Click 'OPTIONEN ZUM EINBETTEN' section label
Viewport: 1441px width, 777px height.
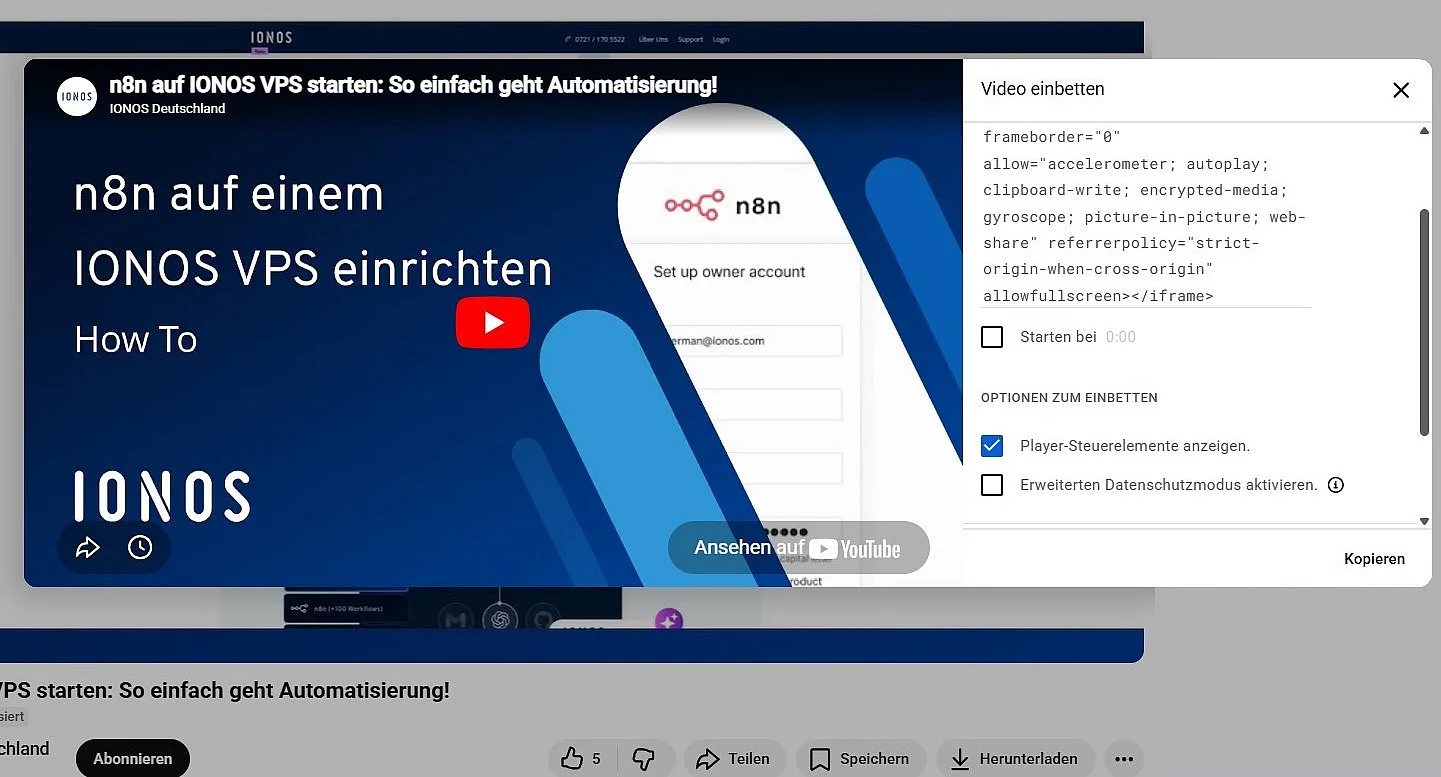tap(1069, 398)
